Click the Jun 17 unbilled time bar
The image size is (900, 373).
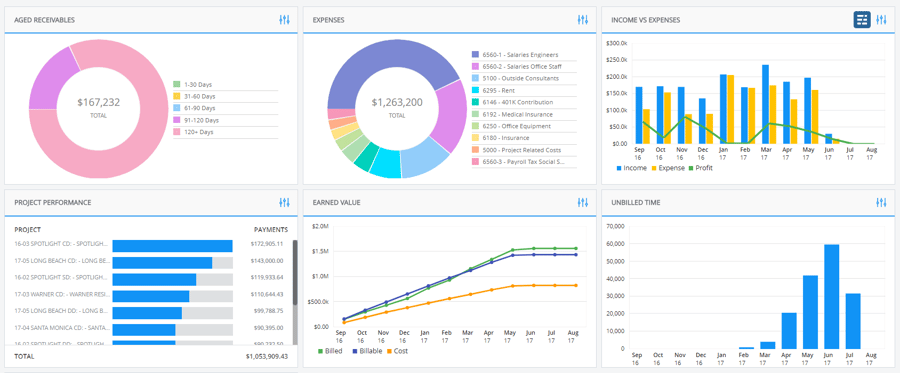832,296
